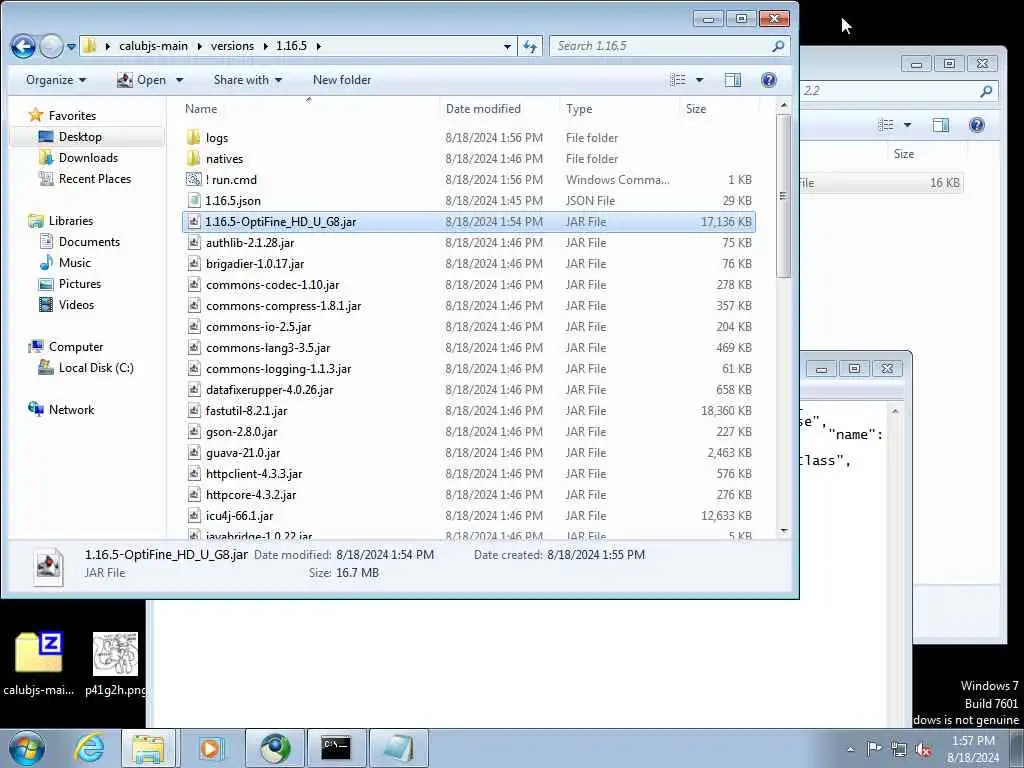Image resolution: width=1024 pixels, height=768 pixels.
Task: Select brigadier-1.0.17.jar file
Action: point(468,263)
